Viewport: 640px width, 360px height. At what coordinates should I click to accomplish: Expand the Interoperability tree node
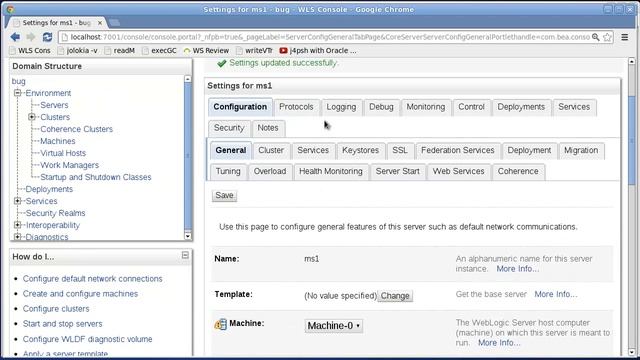tap(18, 225)
